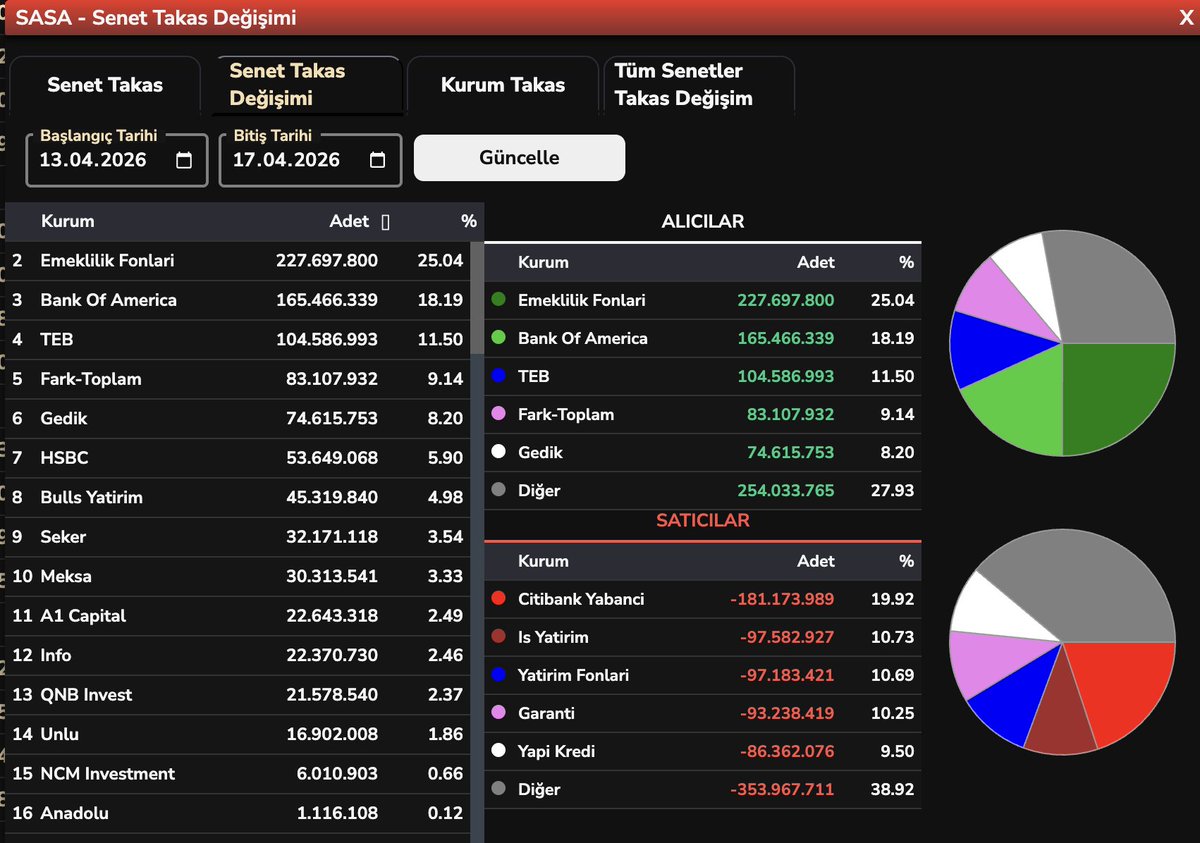This screenshot has width=1200, height=843.
Task: Click gray dot beside Diğer in ALICILAR
Action: tap(498, 490)
